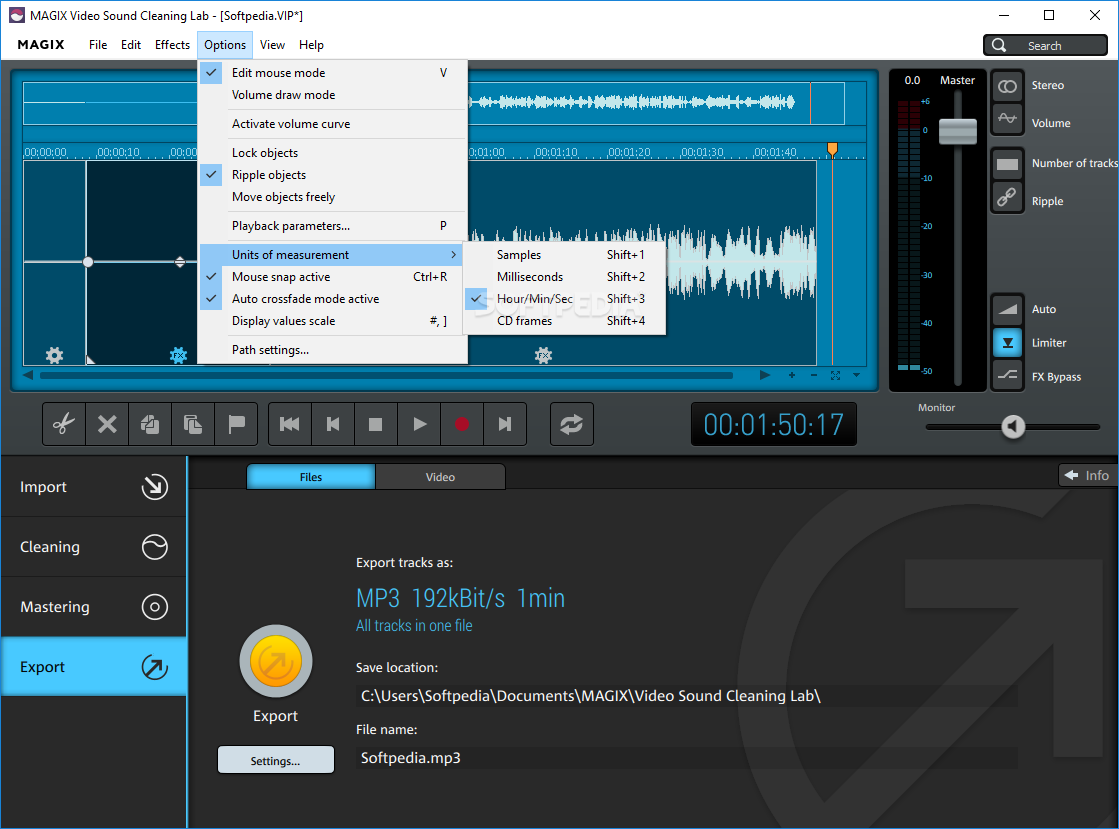This screenshot has height=829, width=1119.
Task: Skip to next marker button
Action: (x=505, y=424)
